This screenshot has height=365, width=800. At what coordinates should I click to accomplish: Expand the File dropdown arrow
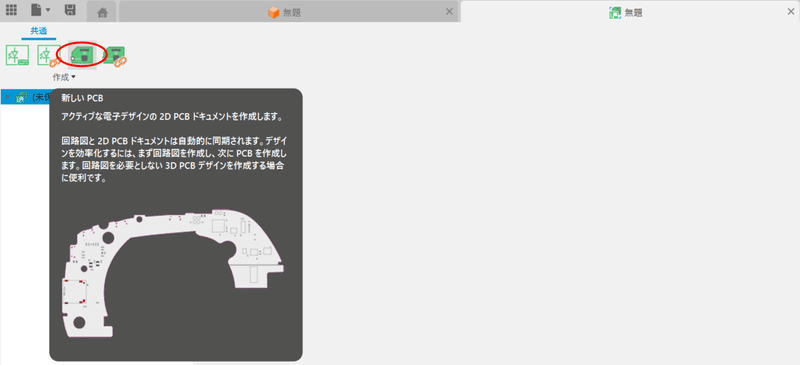tap(48, 10)
